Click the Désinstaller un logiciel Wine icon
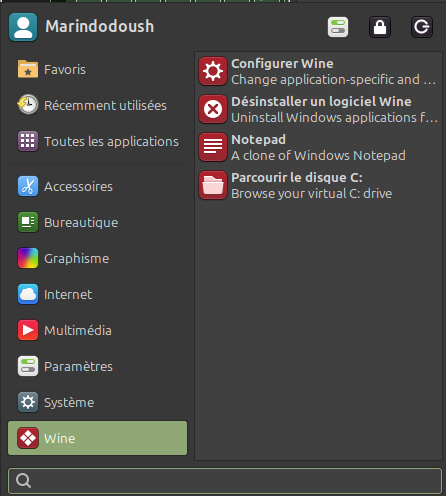Screen dimensions: 446x496 click(213, 109)
